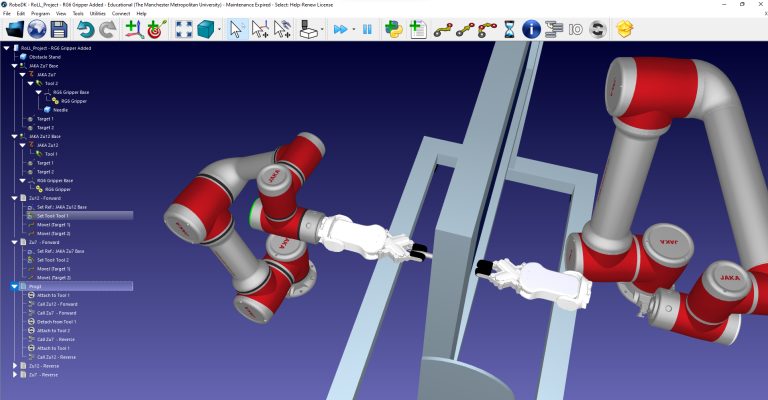Viewport: 768px width, 400px height.
Task: Expand the Zu12 - Reverse program
Action: click(x=15, y=366)
